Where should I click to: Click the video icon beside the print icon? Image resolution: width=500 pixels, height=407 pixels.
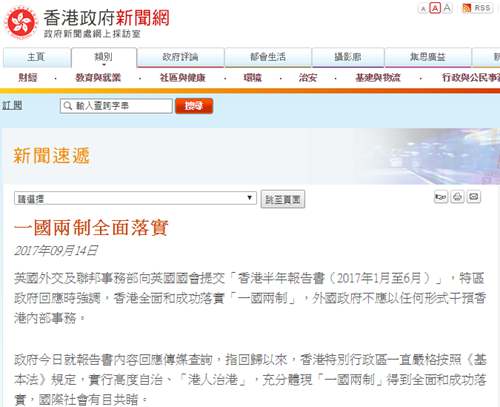pos(441,197)
